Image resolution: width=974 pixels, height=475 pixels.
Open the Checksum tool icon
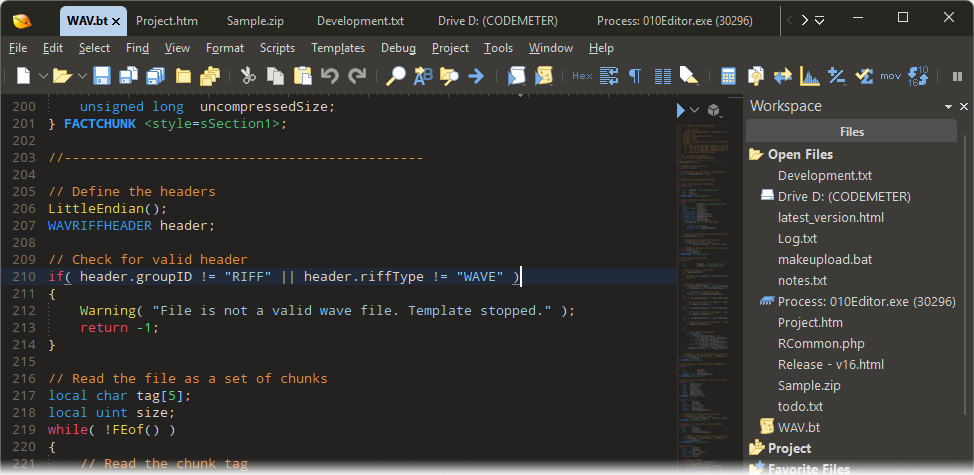(x=864, y=76)
